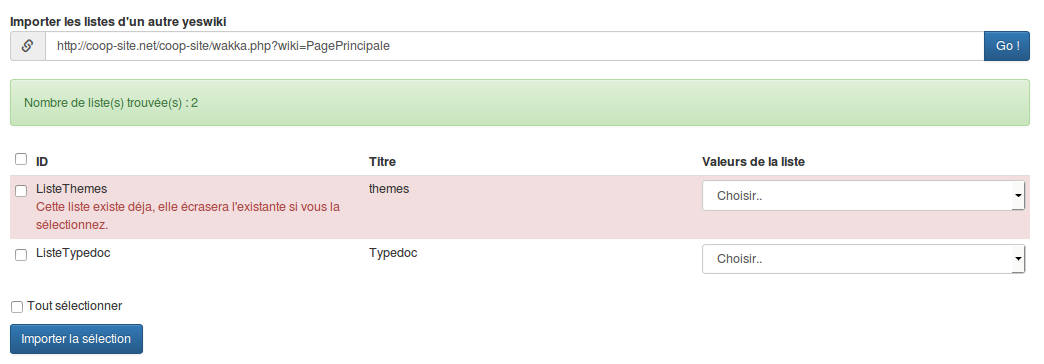Click the Go ! button

1007,46
